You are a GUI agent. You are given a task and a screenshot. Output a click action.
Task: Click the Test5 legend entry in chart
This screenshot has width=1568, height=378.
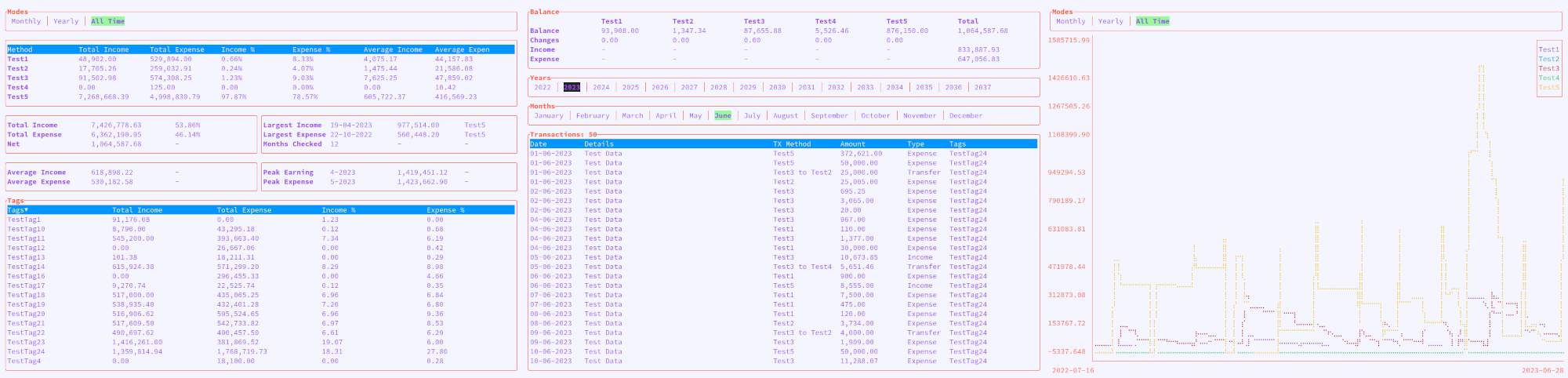click(1548, 87)
